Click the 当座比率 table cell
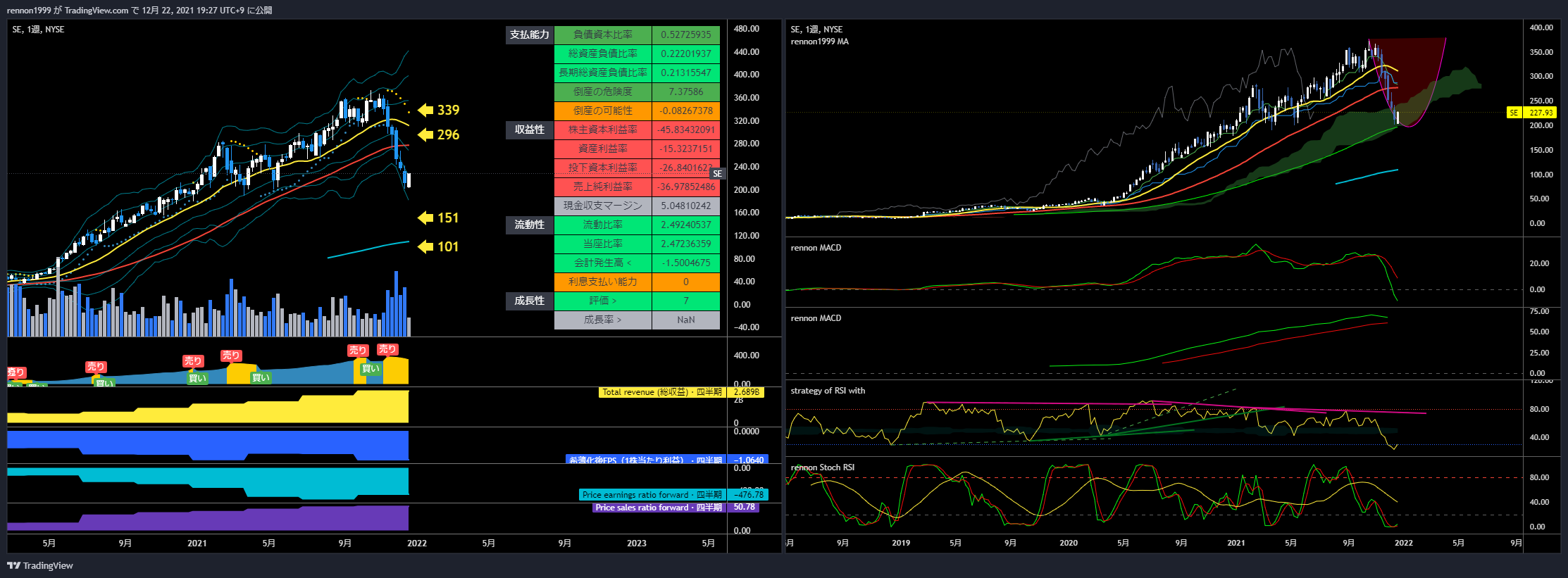Screen dimensions: 1568x578 pyautogui.click(x=603, y=244)
